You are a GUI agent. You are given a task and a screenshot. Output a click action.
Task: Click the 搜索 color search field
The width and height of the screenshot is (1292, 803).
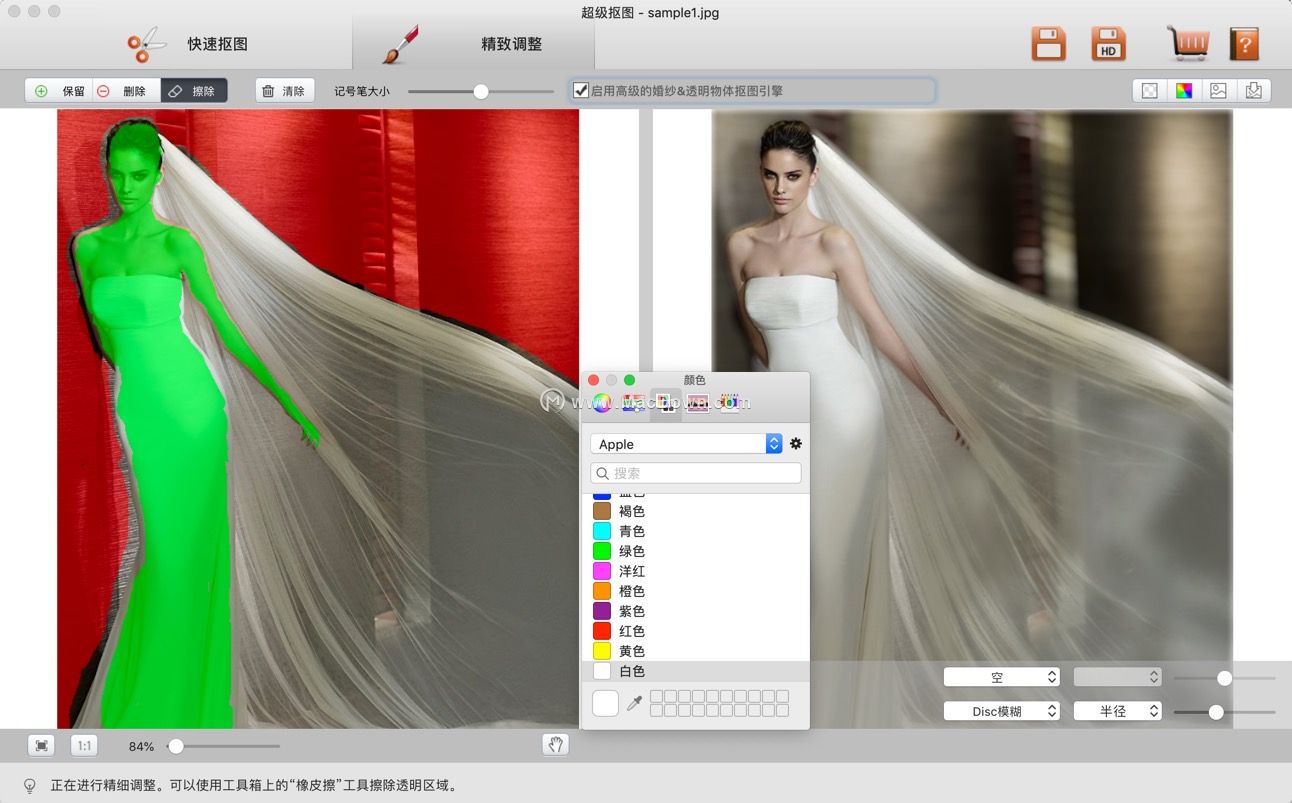[696, 473]
